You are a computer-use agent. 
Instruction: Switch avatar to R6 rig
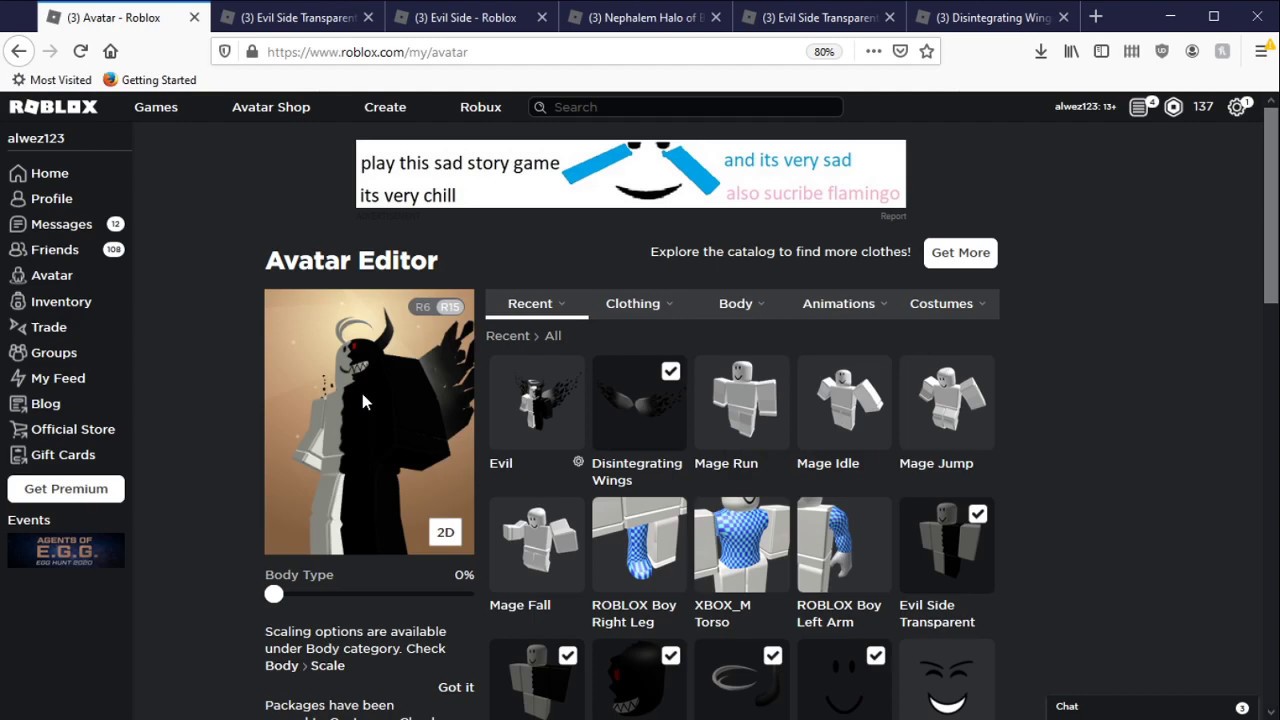click(422, 307)
